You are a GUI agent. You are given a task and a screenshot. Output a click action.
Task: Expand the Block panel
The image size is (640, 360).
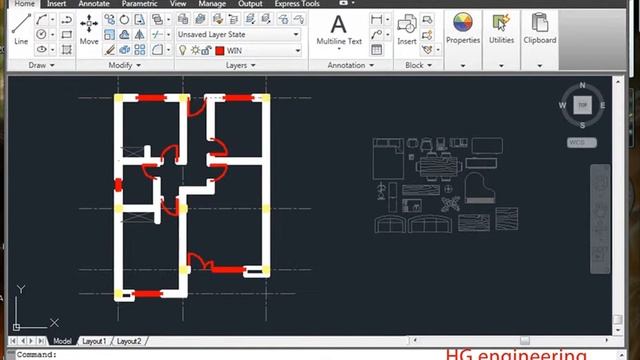coord(418,65)
